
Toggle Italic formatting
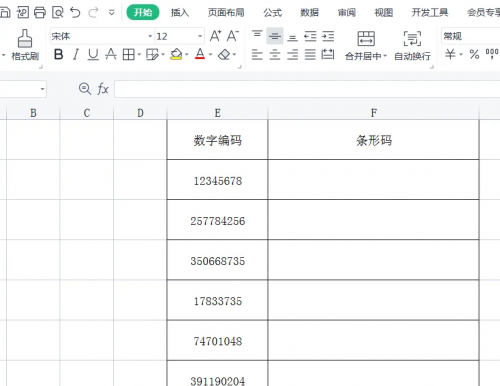coord(76,54)
